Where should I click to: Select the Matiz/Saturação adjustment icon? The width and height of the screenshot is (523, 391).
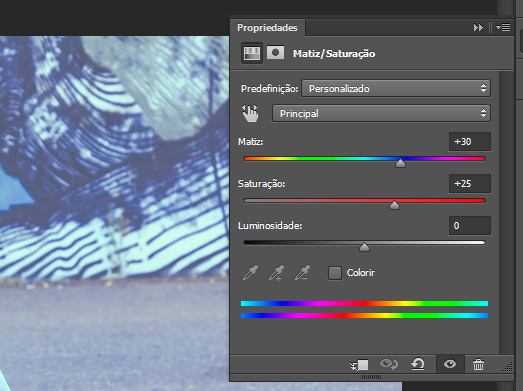click(252, 53)
